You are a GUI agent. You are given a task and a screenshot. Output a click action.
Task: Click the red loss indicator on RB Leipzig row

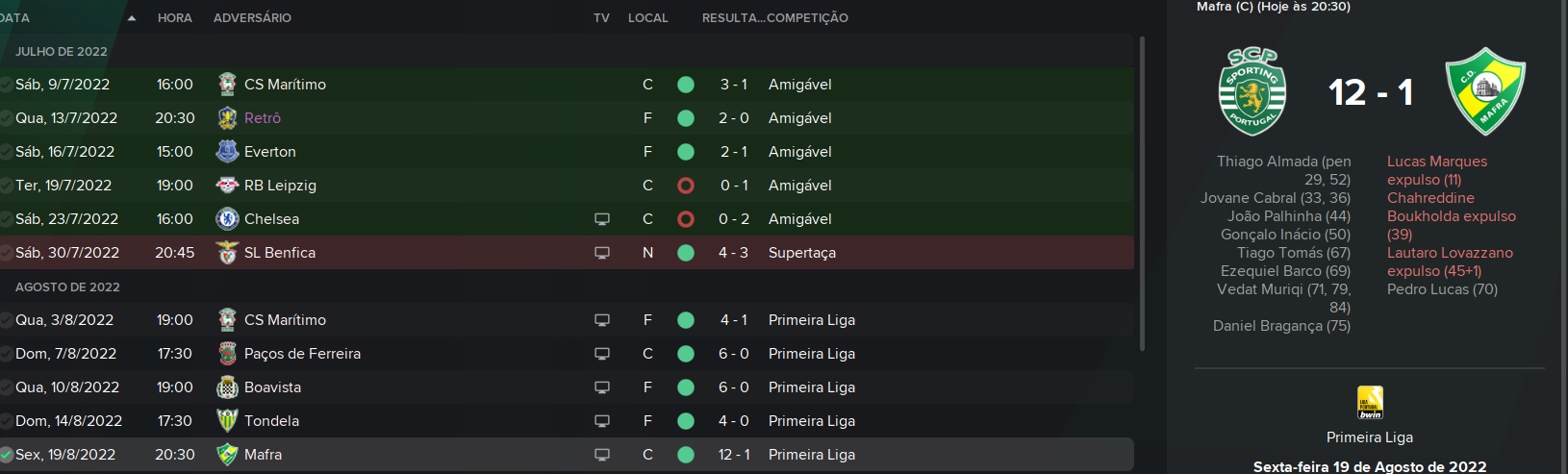(686, 186)
